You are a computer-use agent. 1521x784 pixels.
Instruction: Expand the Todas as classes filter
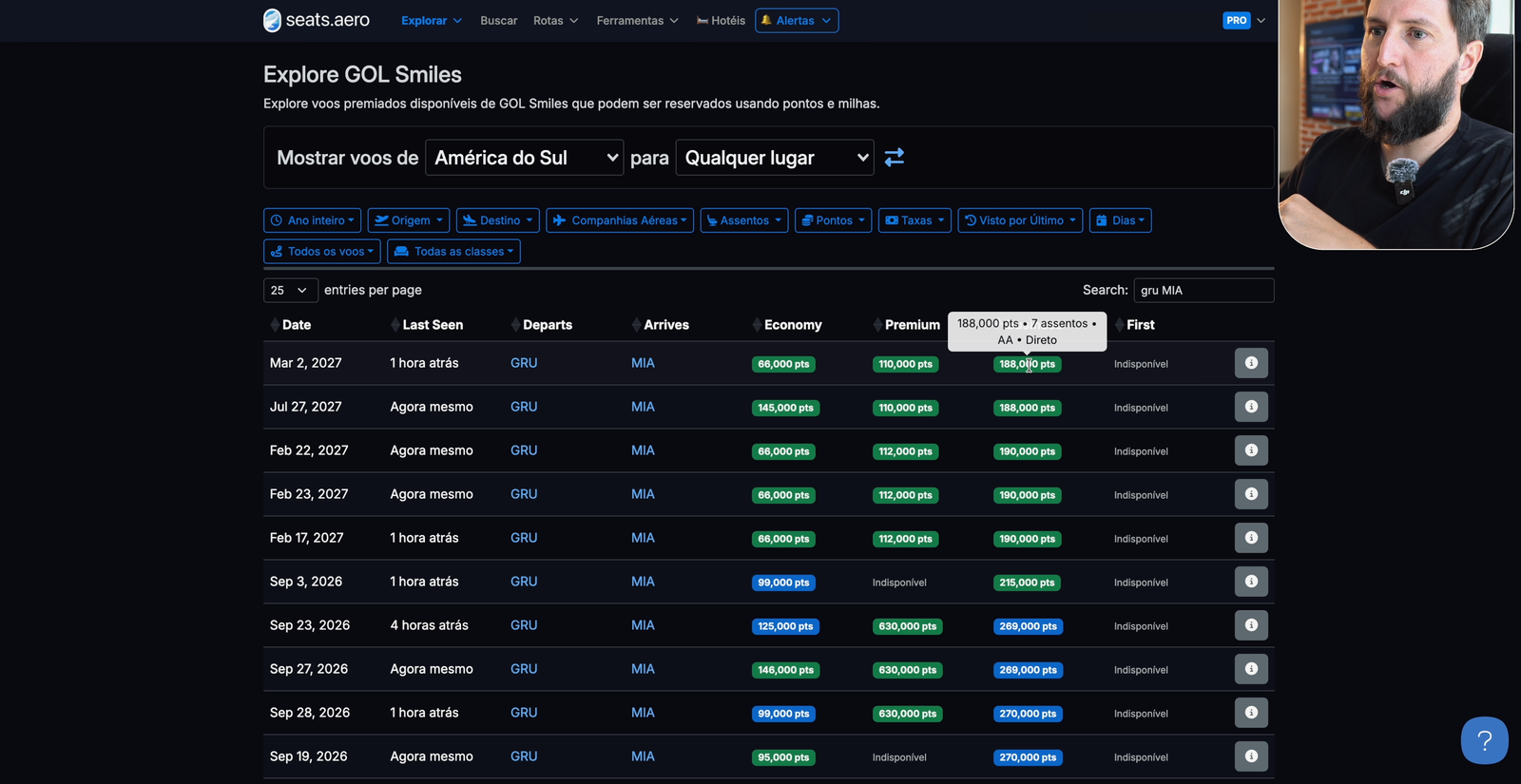coord(453,252)
